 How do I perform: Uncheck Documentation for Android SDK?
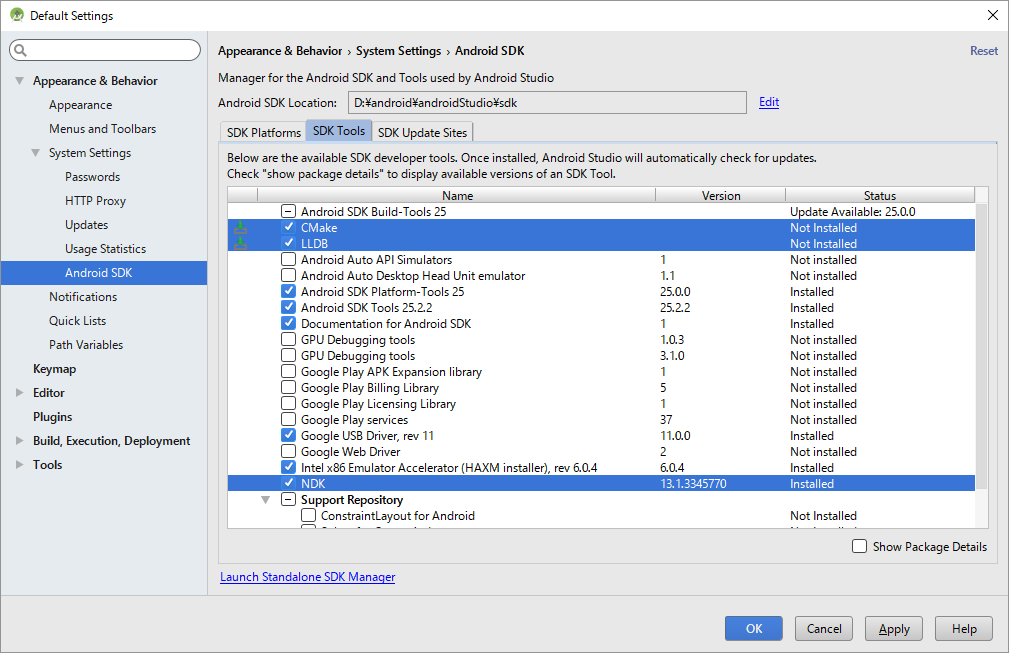point(288,324)
